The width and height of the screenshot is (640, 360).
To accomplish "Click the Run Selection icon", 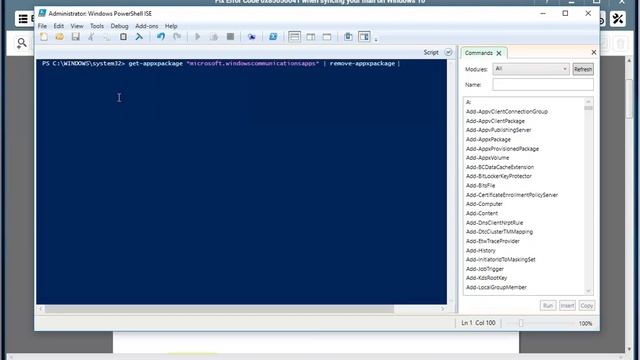I will [x=213, y=37].
